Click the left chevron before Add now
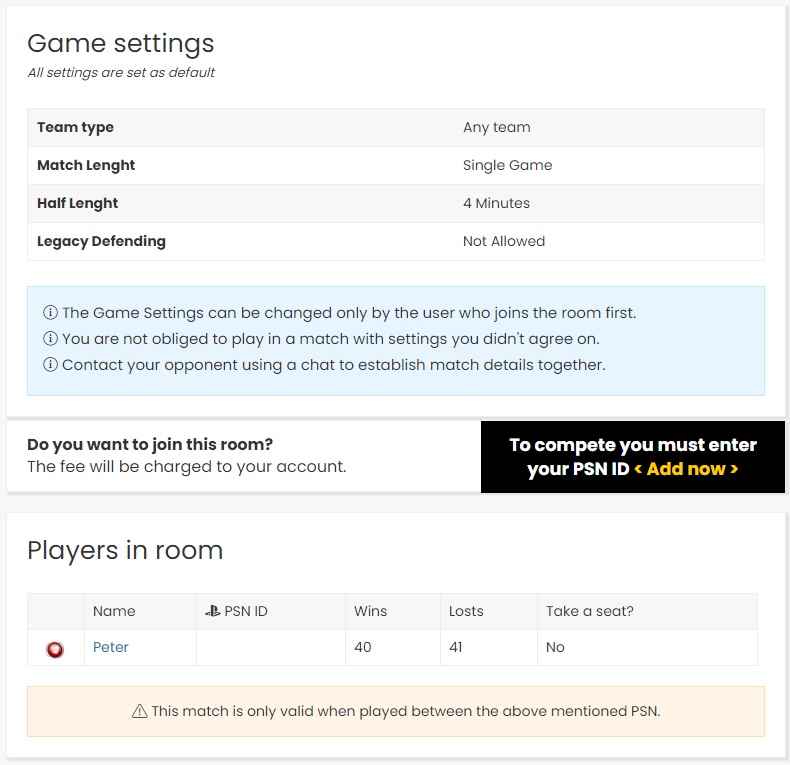Image resolution: width=790 pixels, height=765 pixels. (x=637, y=469)
